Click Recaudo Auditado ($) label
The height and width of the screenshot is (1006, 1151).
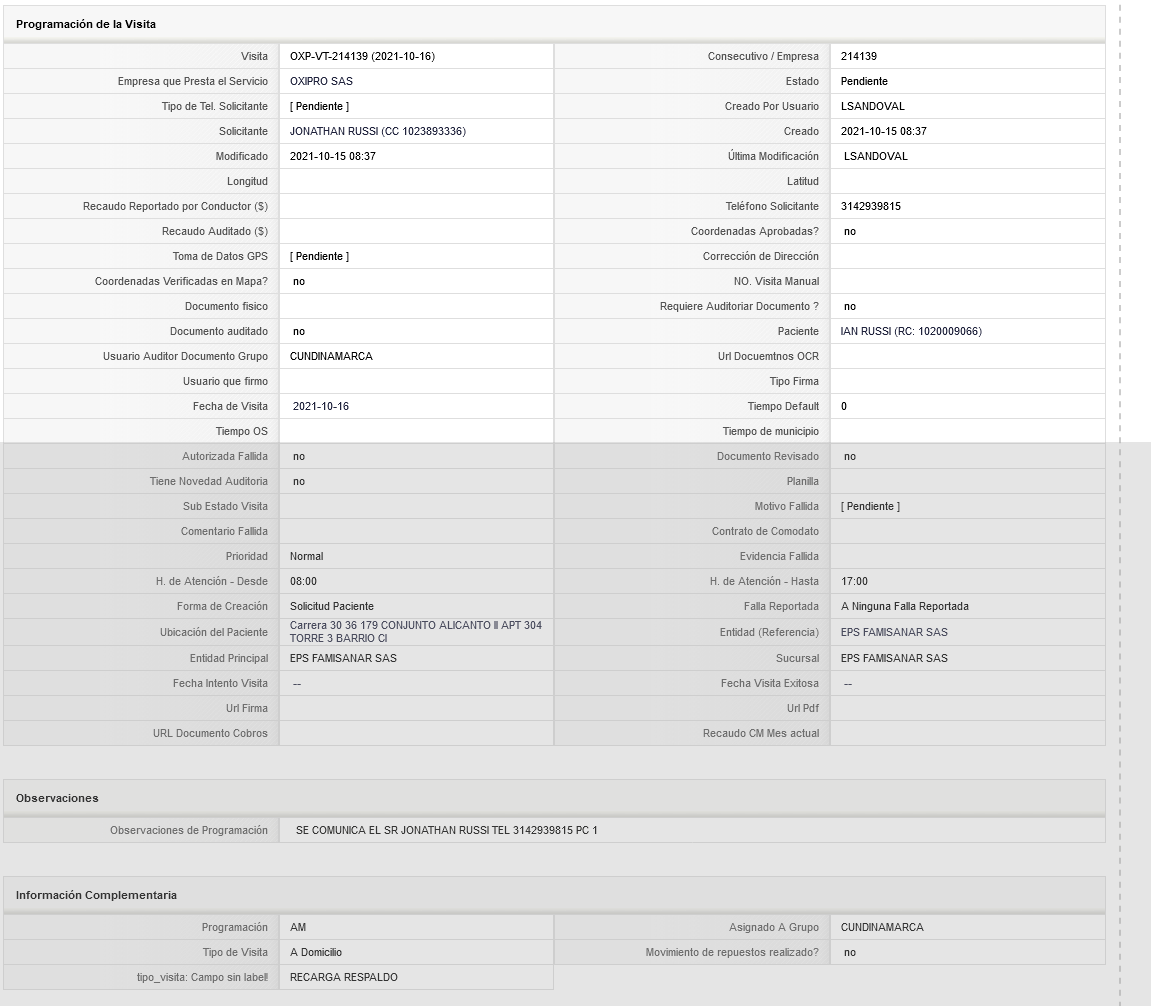coord(215,231)
